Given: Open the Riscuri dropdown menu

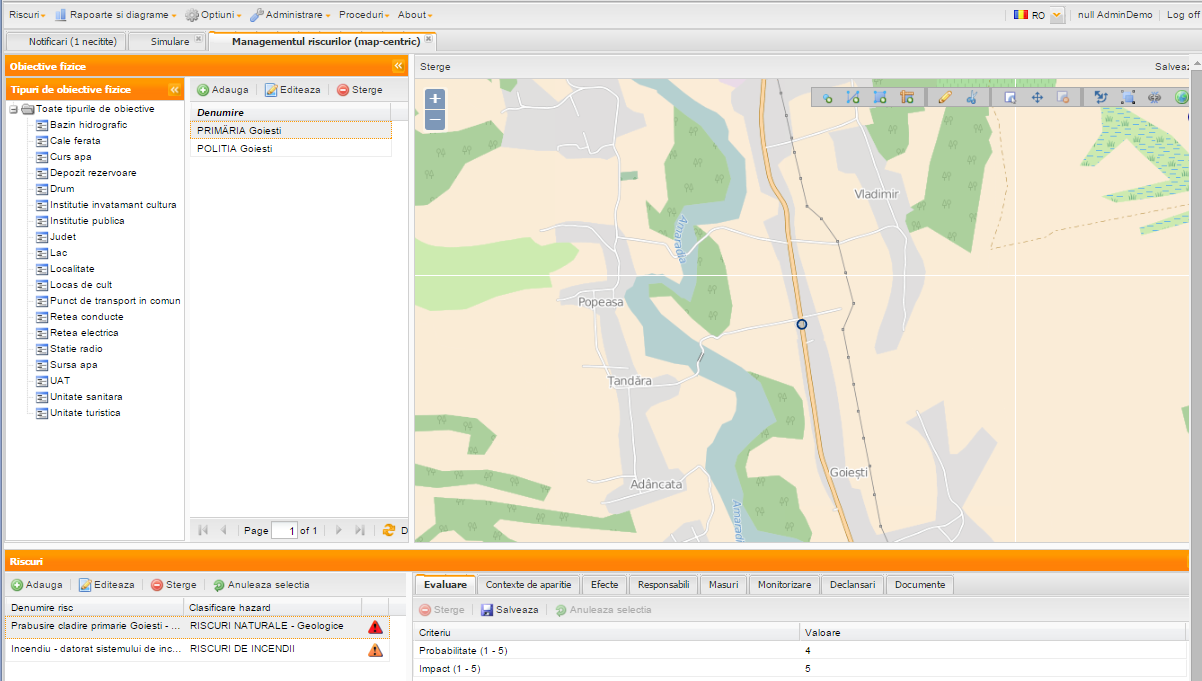Looking at the screenshot, I should (28, 15).
